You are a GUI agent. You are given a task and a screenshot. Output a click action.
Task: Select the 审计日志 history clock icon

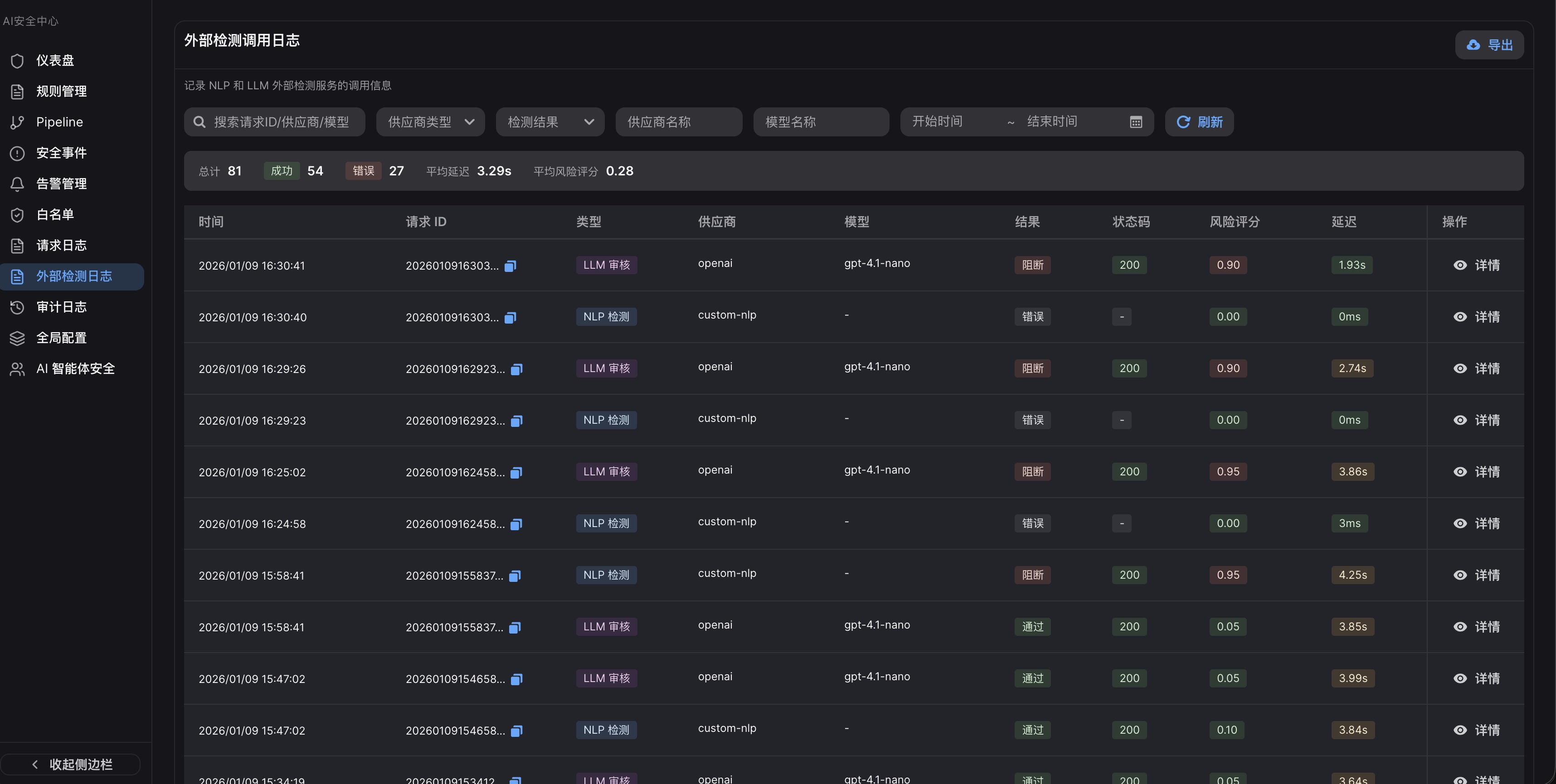tap(16, 307)
